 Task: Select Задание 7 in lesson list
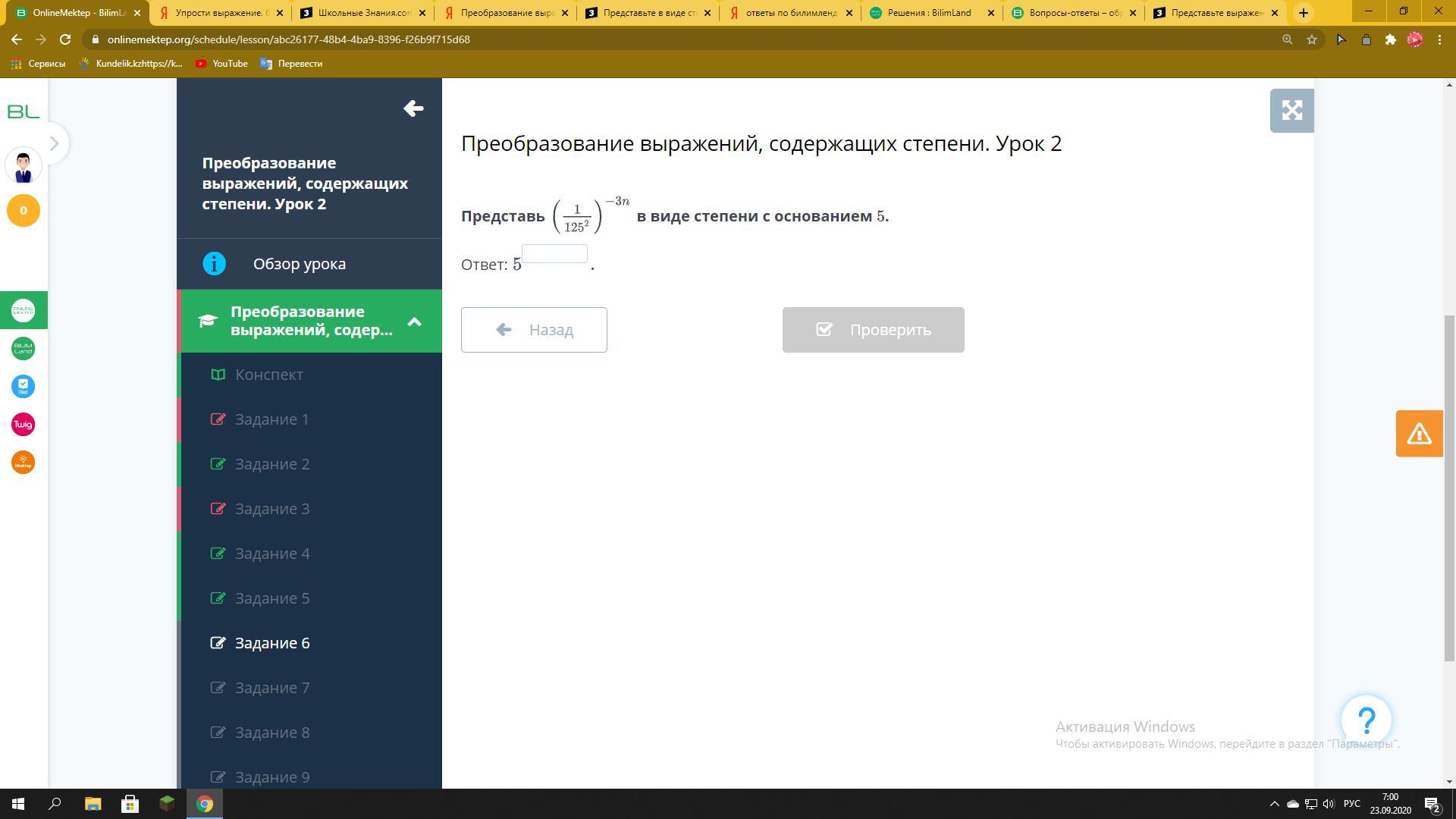pyautogui.click(x=271, y=688)
